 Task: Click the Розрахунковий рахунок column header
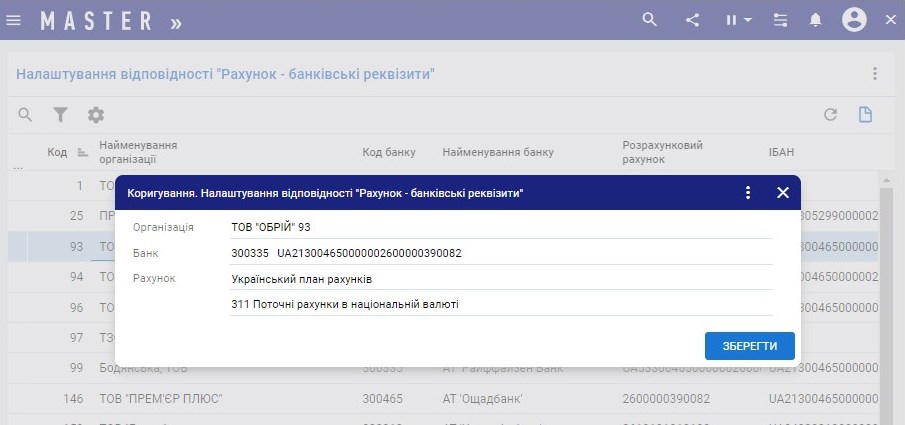tap(663, 152)
